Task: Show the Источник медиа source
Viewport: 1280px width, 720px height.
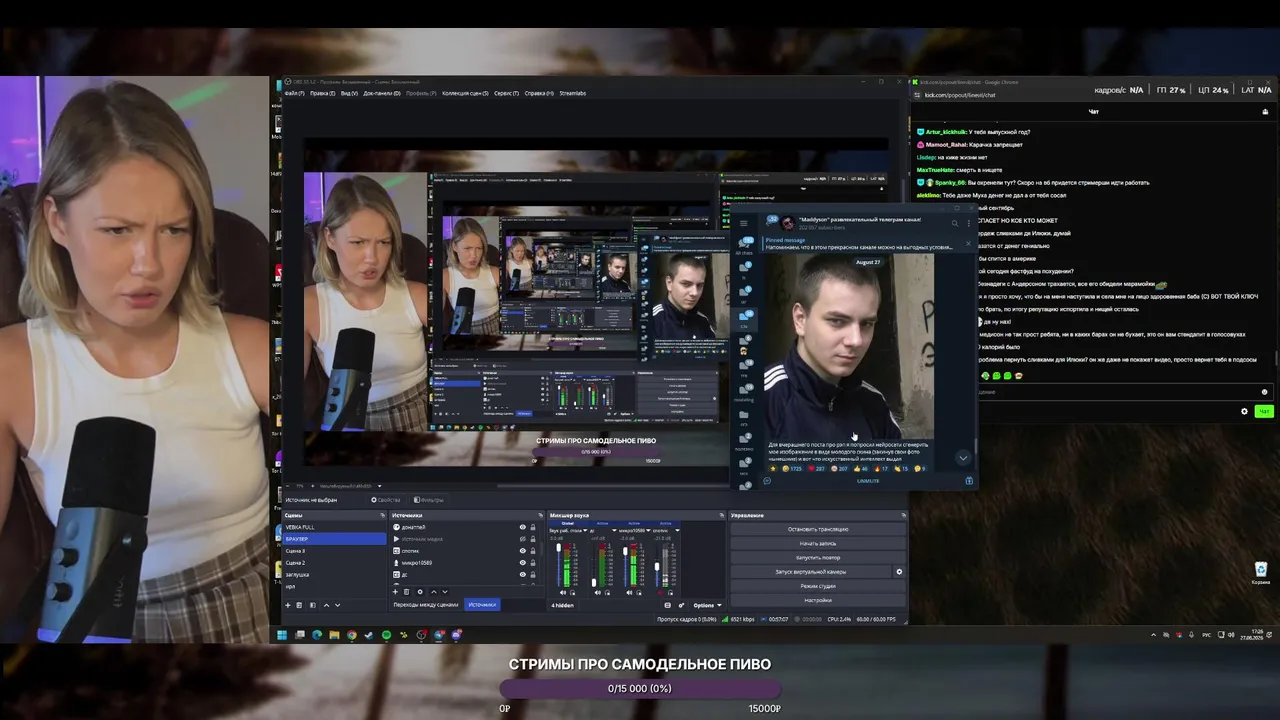Action: (522, 539)
